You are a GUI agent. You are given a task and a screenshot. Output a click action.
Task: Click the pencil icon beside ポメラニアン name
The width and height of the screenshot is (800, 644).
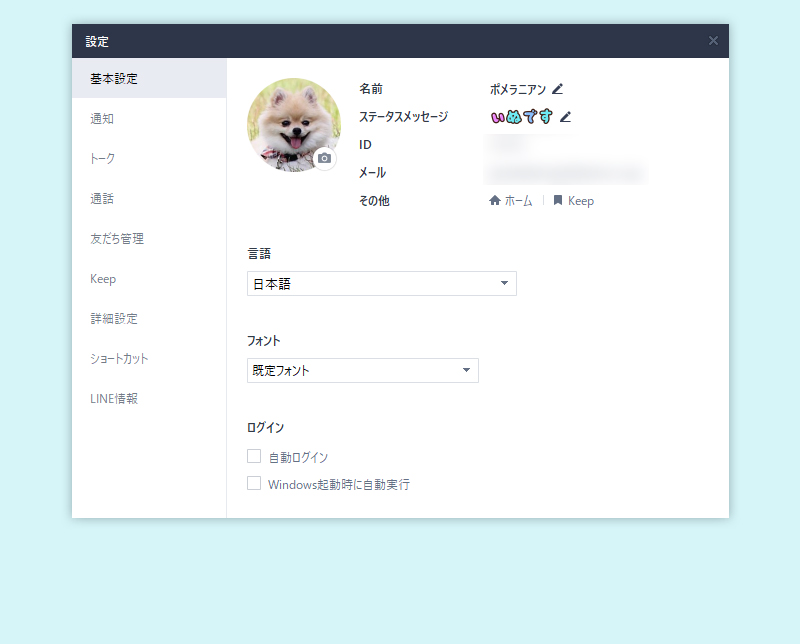click(x=558, y=89)
